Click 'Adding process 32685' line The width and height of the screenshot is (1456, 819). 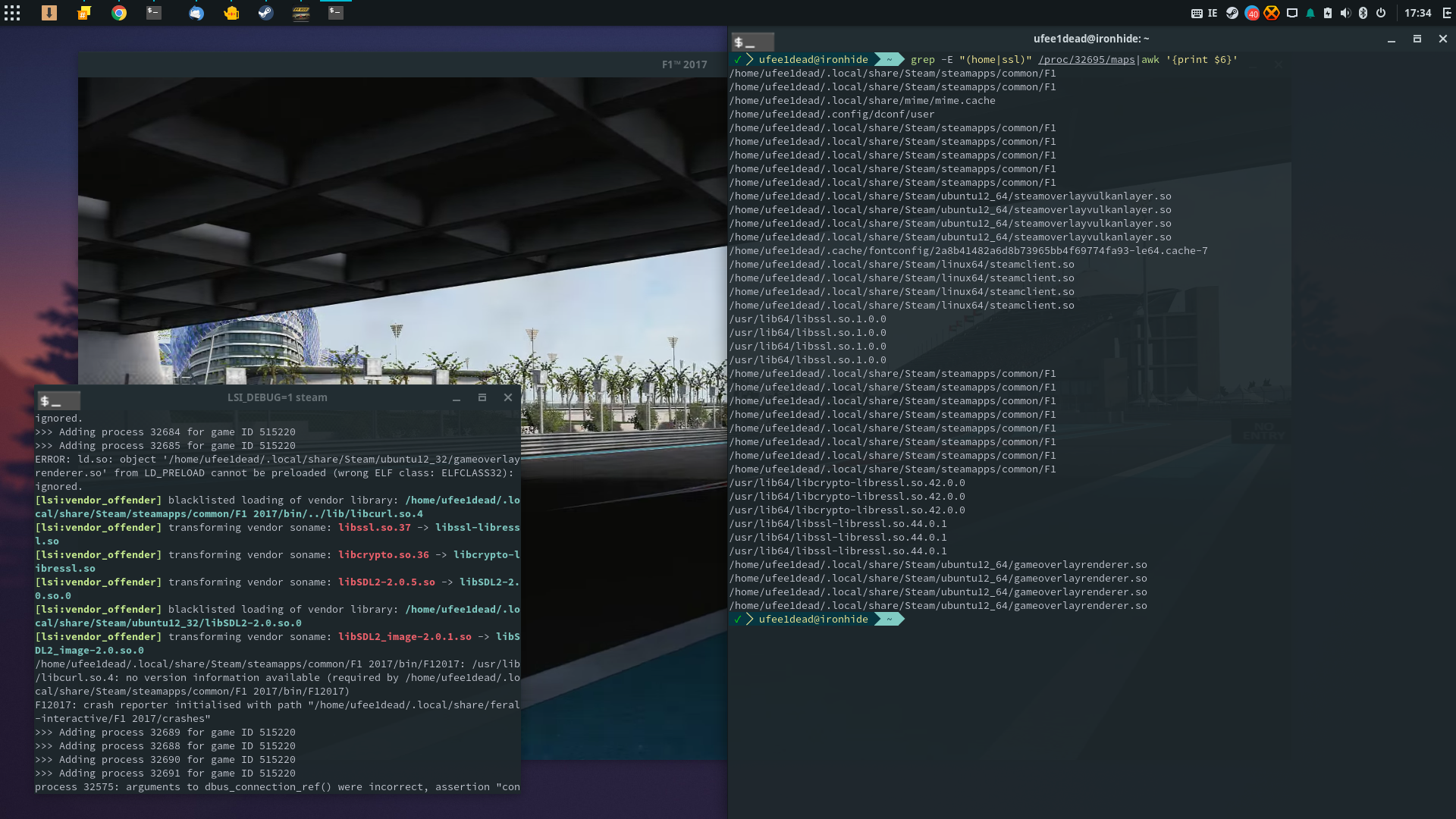click(165, 446)
